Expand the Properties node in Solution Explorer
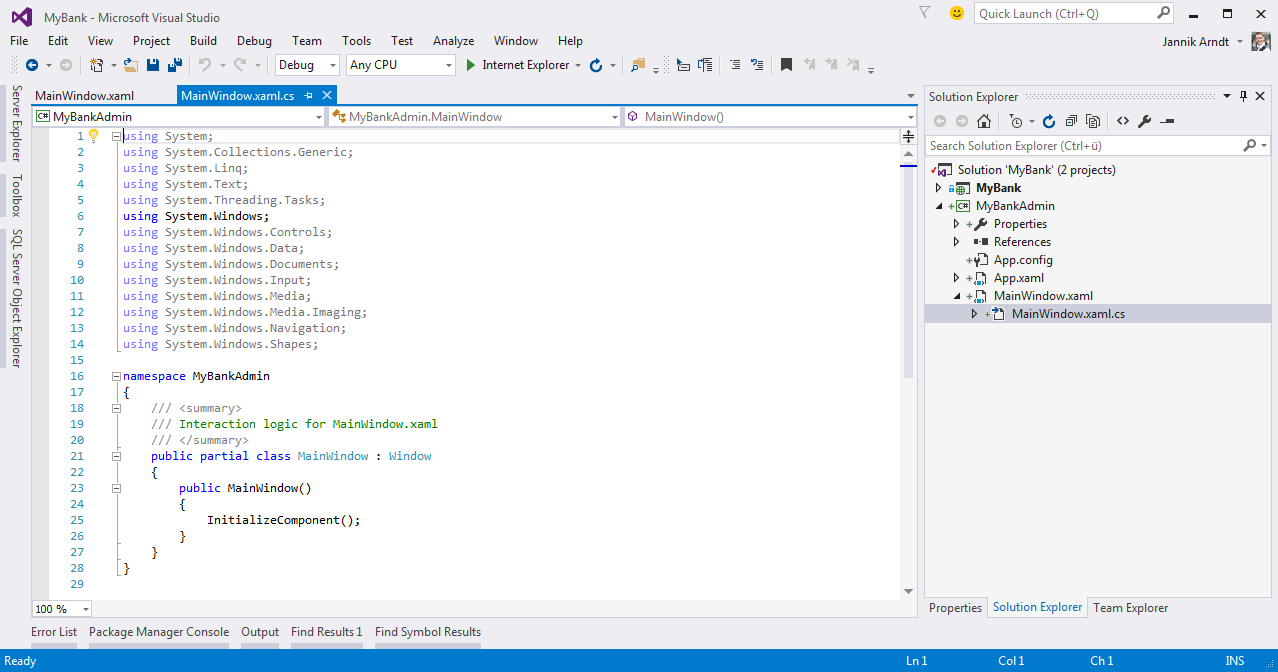Screen dimensions: 1278x672 (956, 224)
